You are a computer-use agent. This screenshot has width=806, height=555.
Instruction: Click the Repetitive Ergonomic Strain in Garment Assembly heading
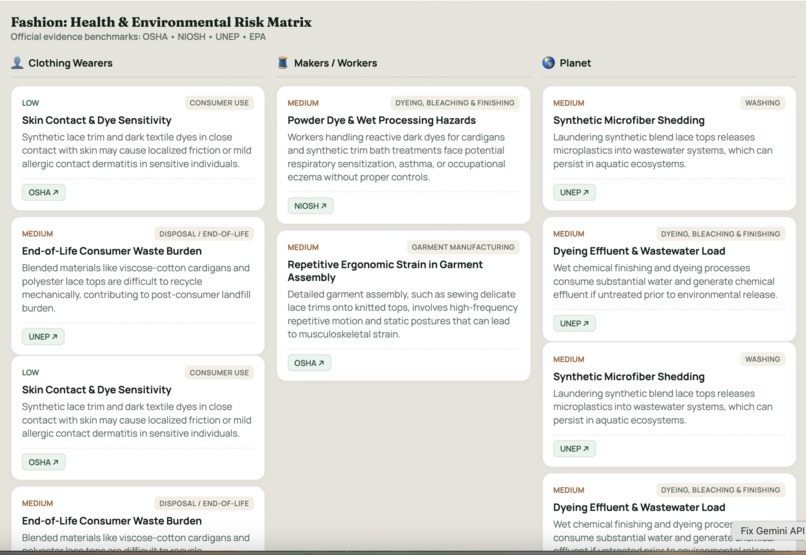[385, 271]
